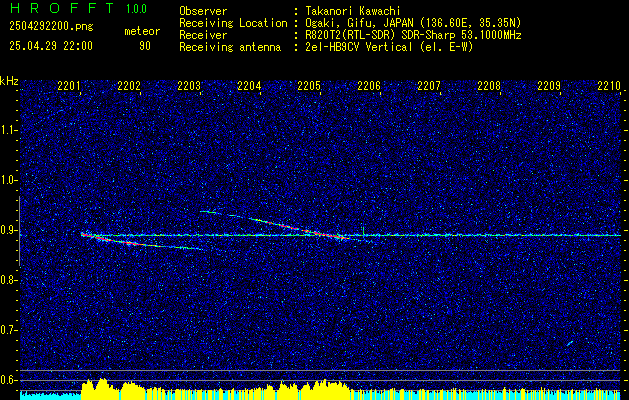Click the lower echo trace near 2202

[x=140, y=244]
